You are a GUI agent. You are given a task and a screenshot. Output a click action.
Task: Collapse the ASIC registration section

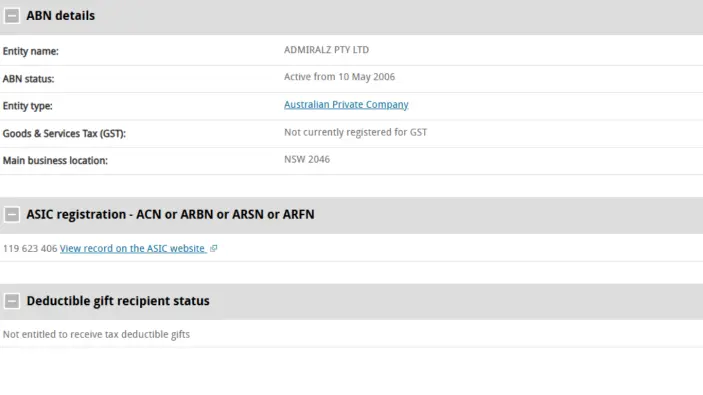click(12, 214)
